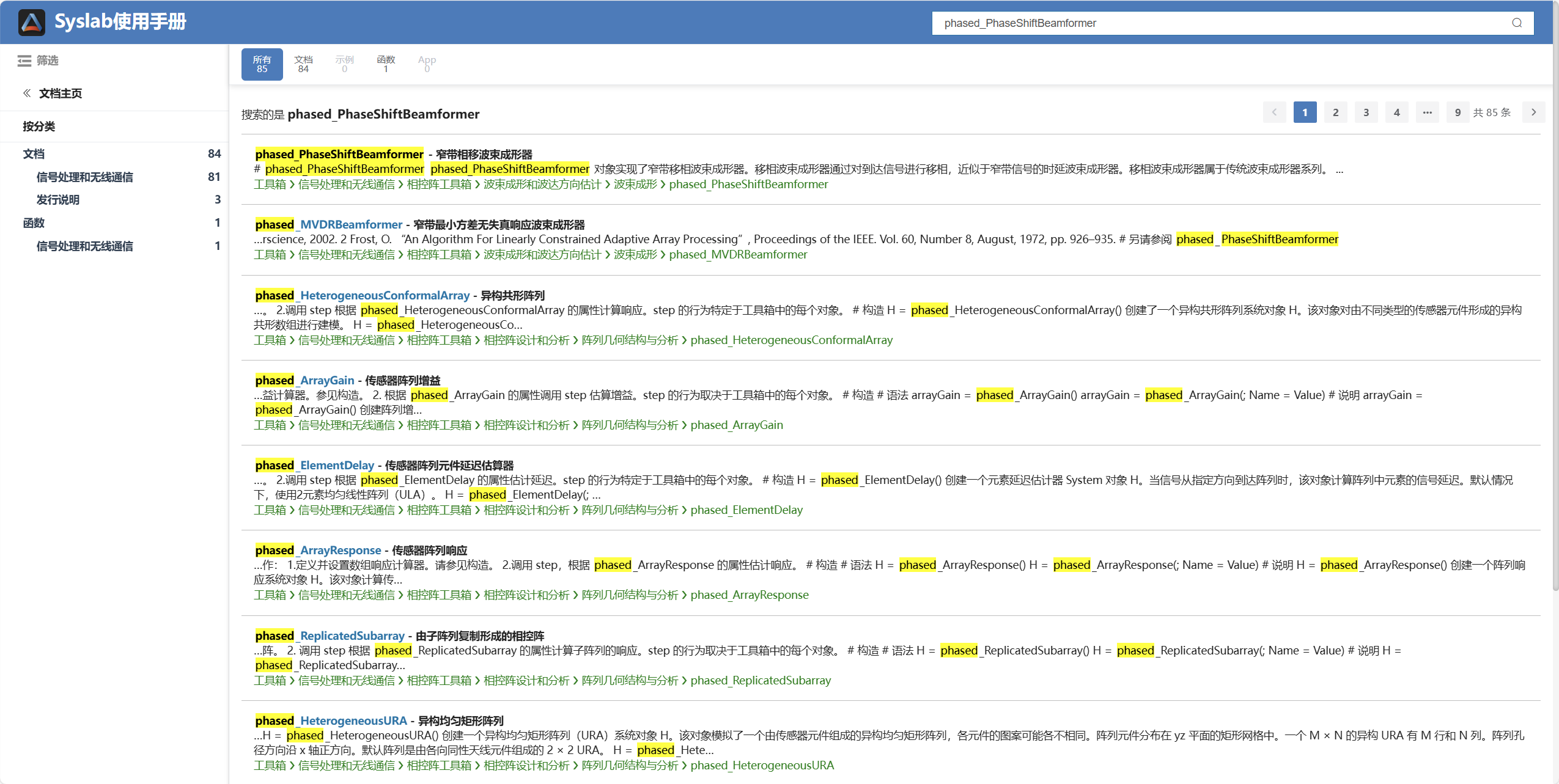Click 波束成形 breadcrumb in MVDRBeamformer result
The height and width of the screenshot is (784, 1559).
coord(635,255)
